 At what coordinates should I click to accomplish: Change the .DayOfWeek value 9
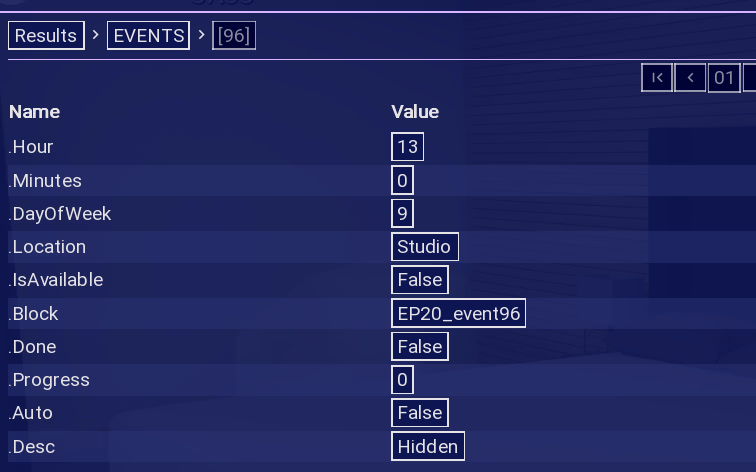[x=402, y=214]
